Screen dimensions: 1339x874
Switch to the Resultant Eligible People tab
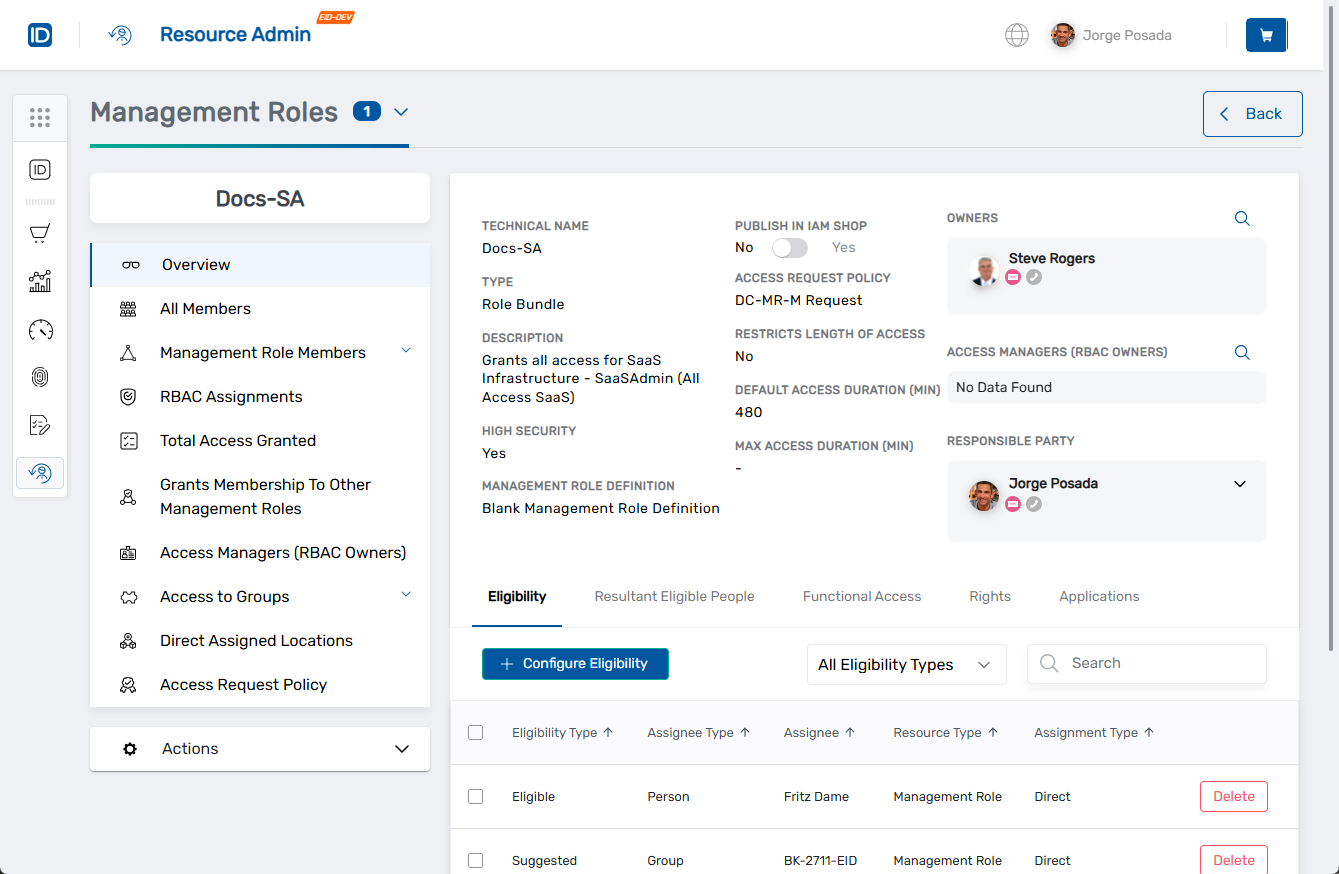coord(674,596)
